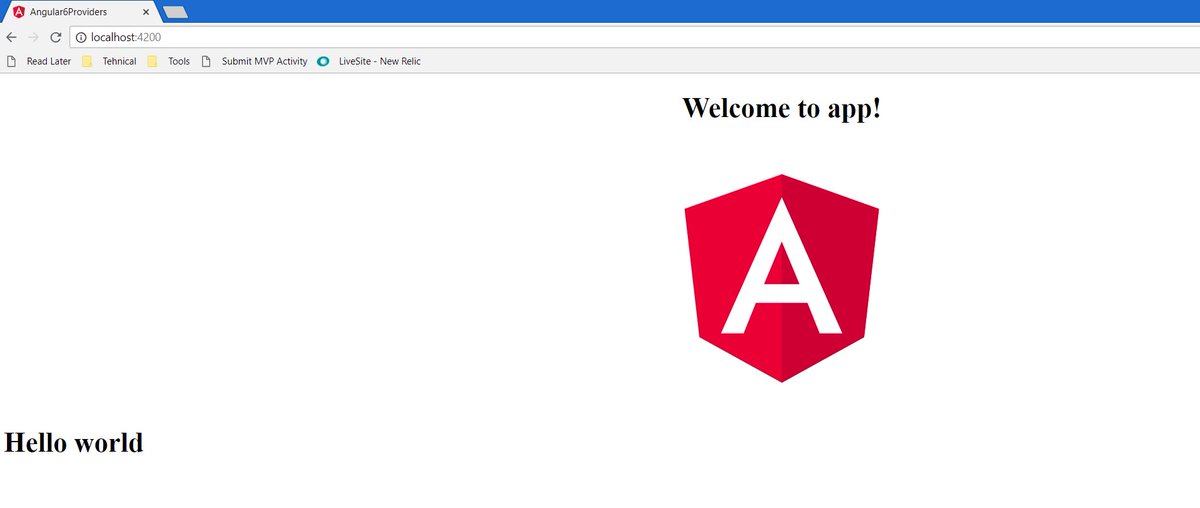
Task: Click the Angular favicon on the tab
Action: pyautogui.click(x=19, y=12)
